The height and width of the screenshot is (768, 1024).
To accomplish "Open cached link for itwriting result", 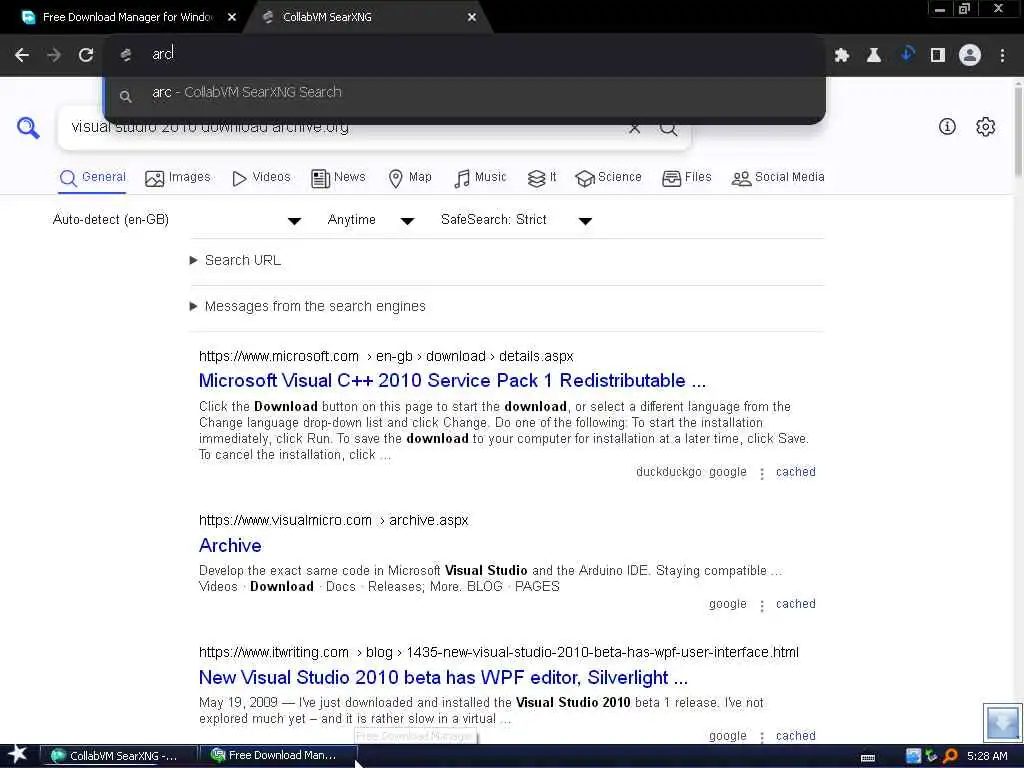I will pyautogui.click(x=795, y=736).
